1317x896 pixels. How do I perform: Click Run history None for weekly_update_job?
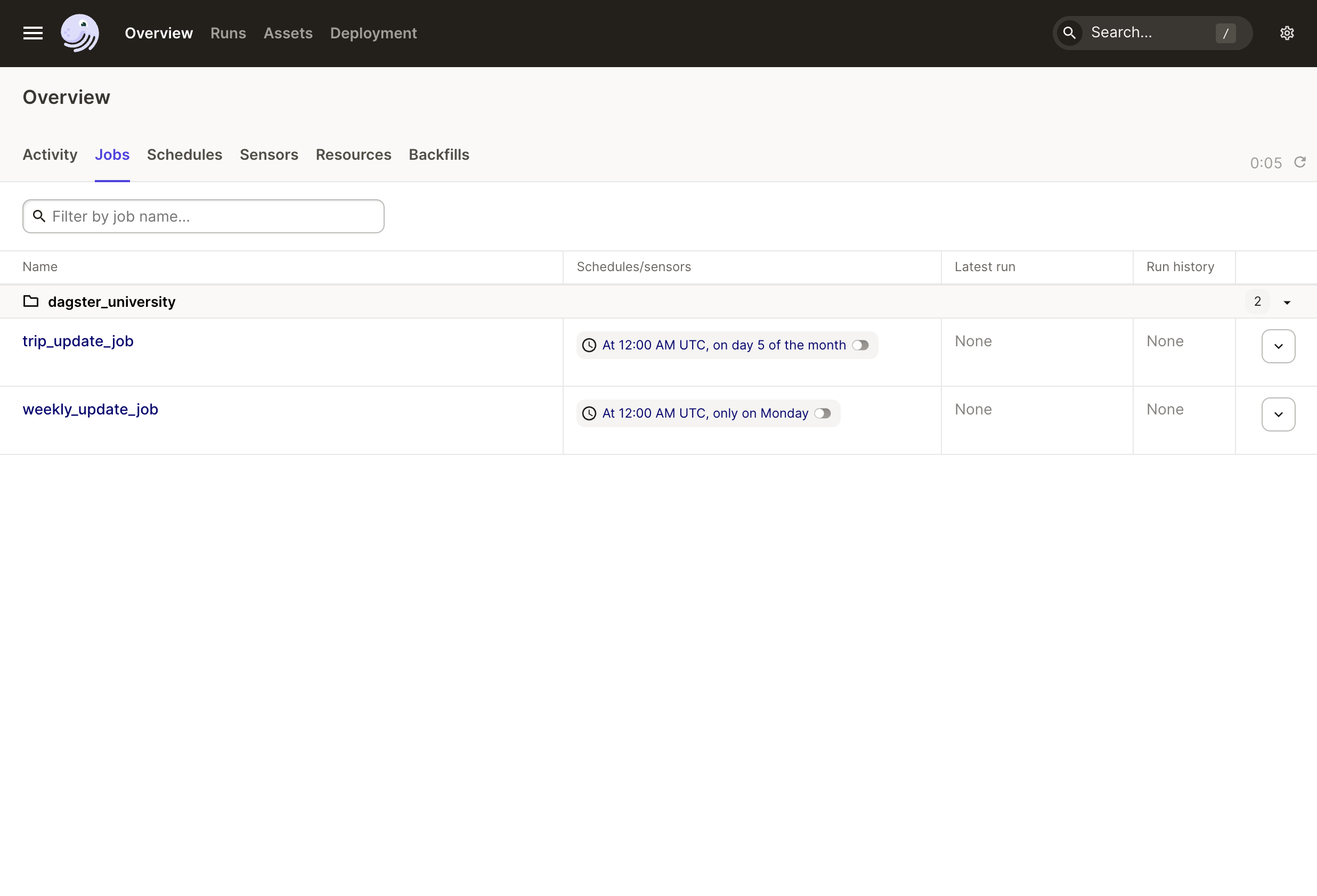[1165, 409]
